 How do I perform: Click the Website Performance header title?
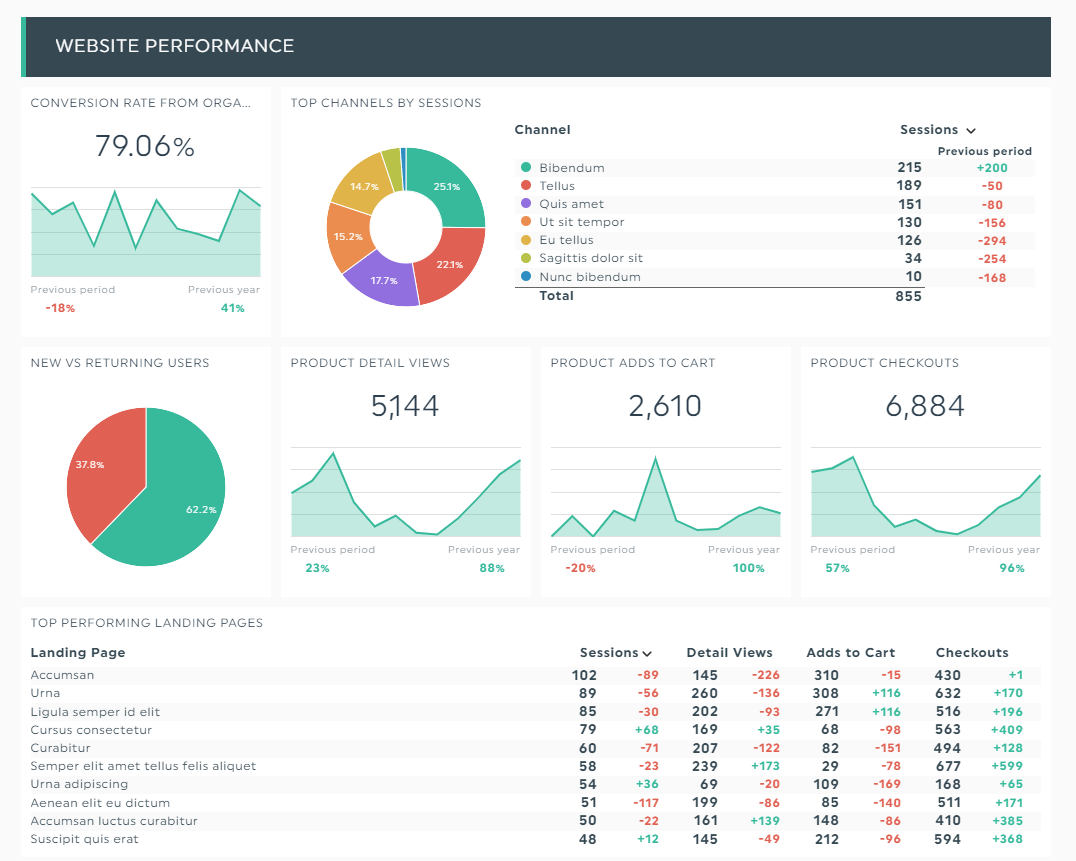click(x=174, y=46)
